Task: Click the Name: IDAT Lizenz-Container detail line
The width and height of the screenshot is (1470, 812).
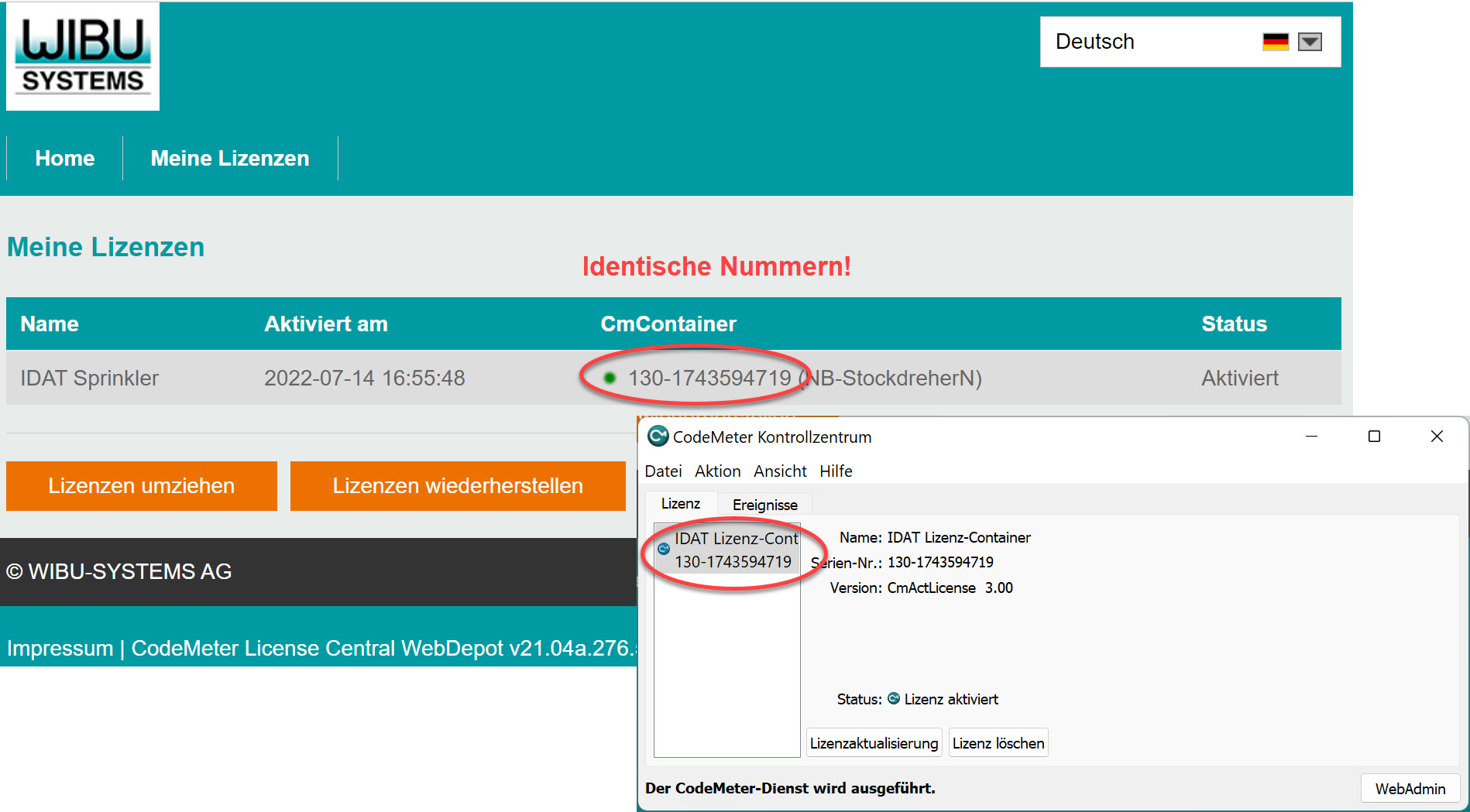Action: click(x=935, y=538)
